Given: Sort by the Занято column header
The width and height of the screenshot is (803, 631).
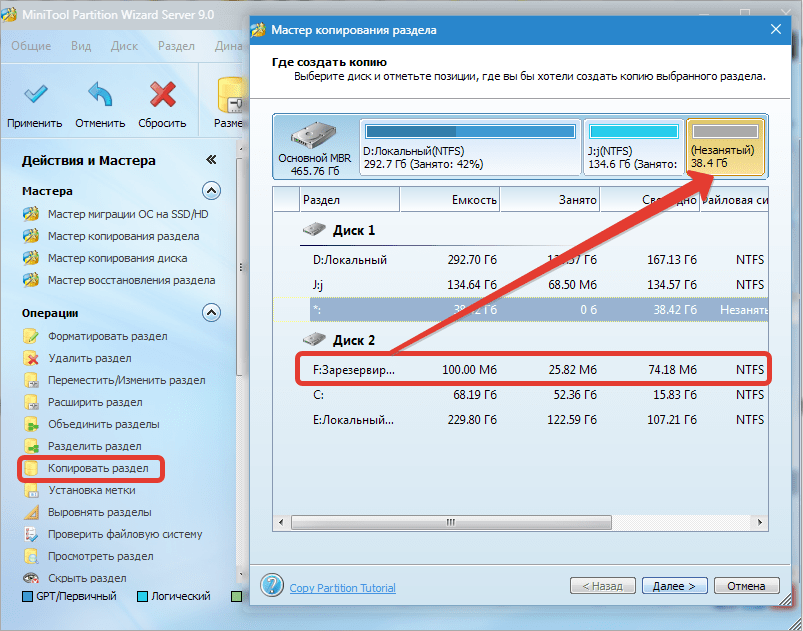Looking at the screenshot, I should click(x=550, y=200).
